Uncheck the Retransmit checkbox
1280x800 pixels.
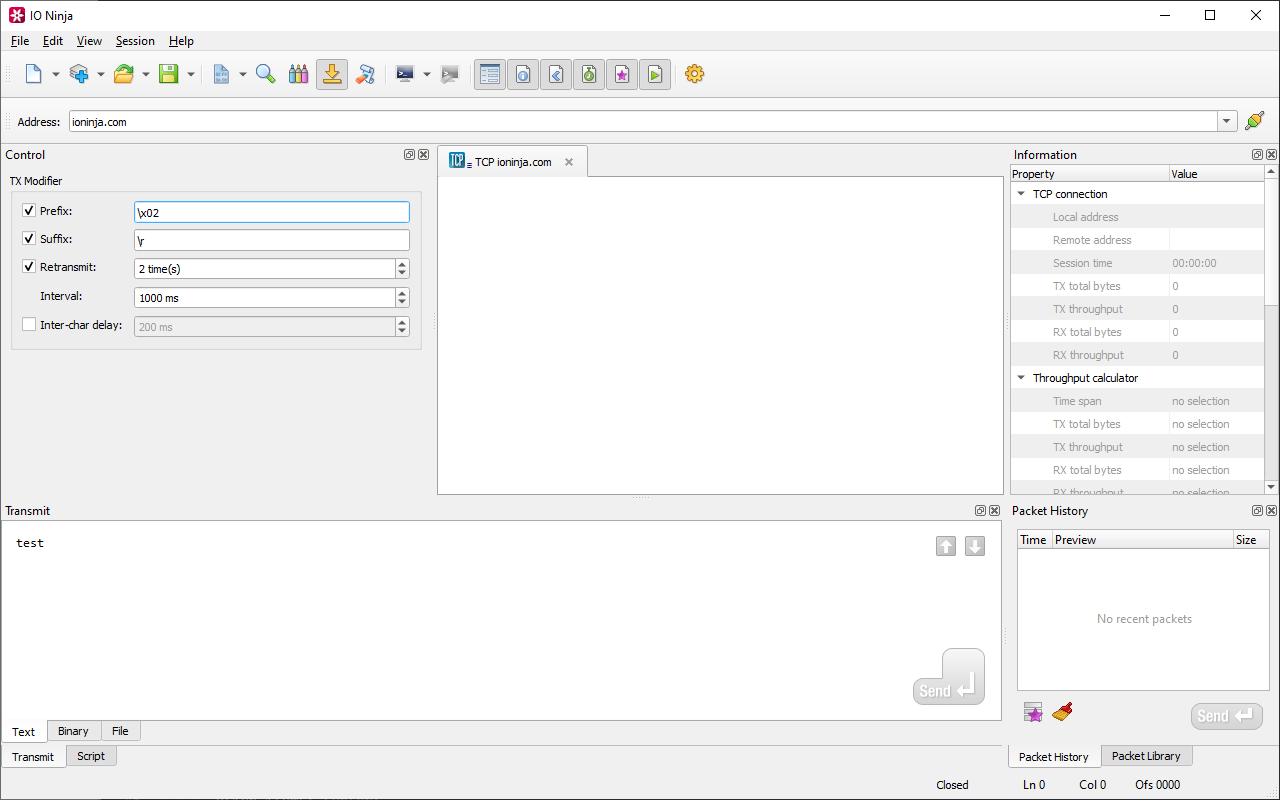coord(29,267)
